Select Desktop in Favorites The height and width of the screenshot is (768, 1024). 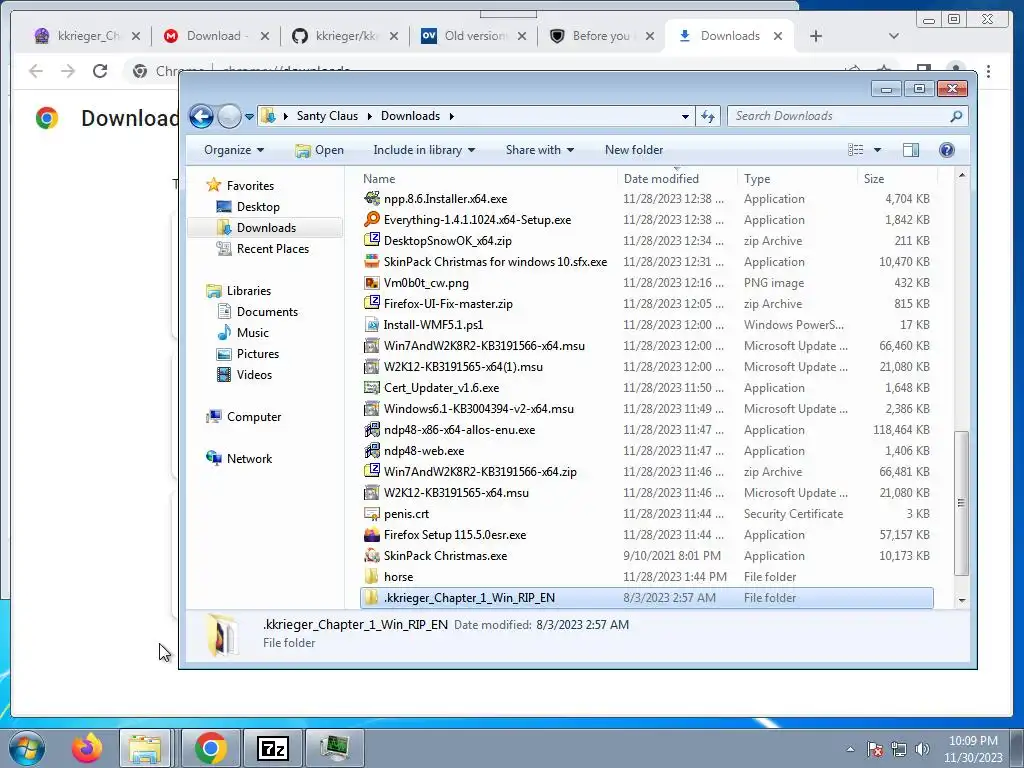coord(258,207)
